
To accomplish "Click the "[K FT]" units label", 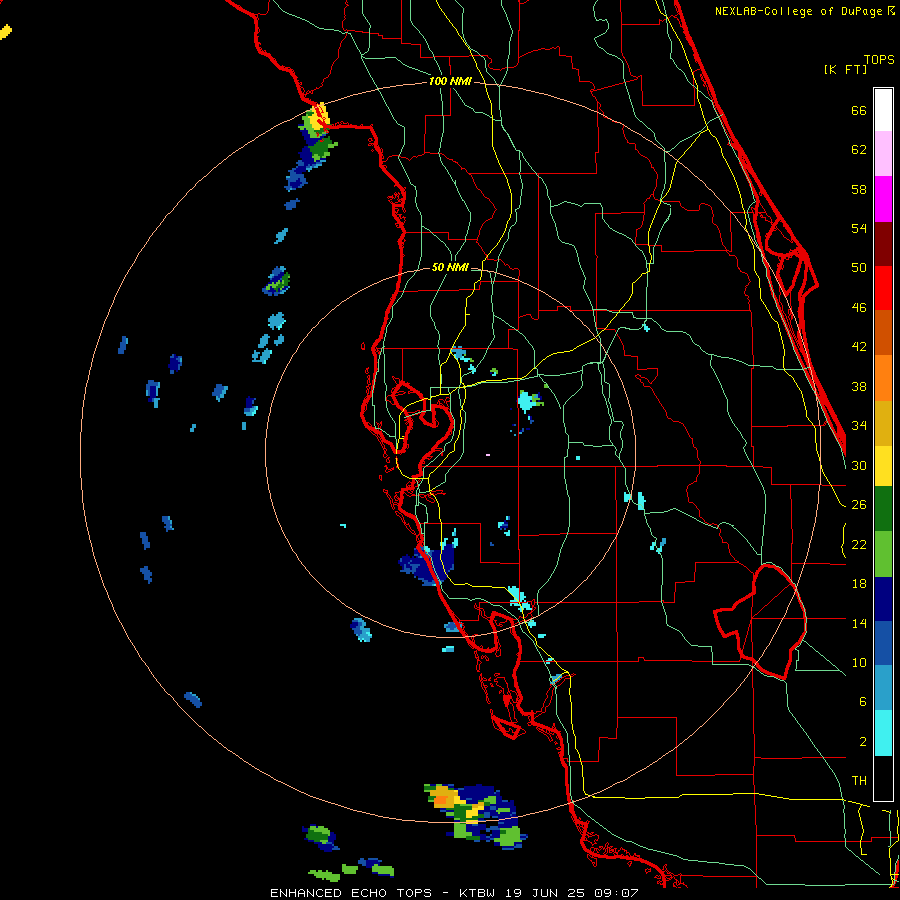I will [845, 70].
